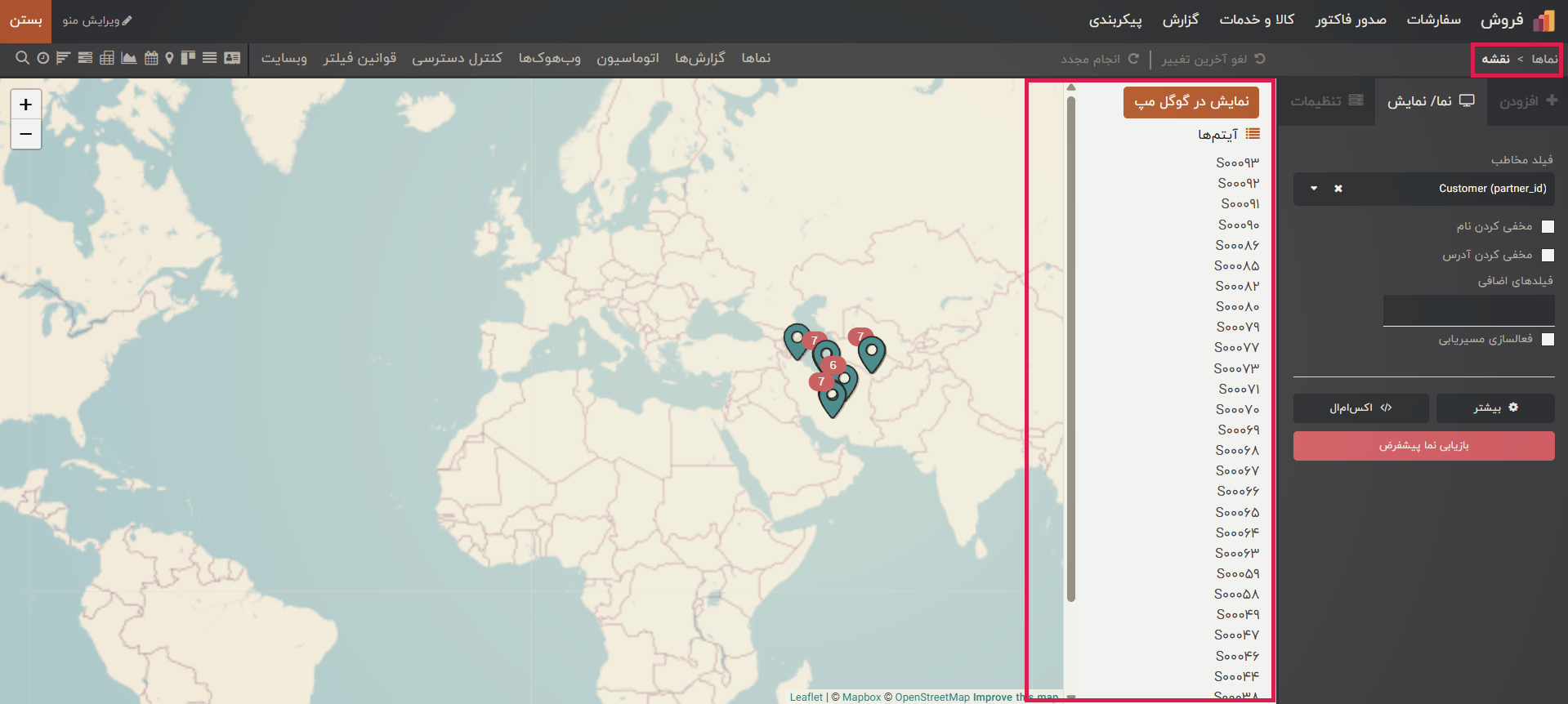Select item S00093 in the list

click(1237, 163)
